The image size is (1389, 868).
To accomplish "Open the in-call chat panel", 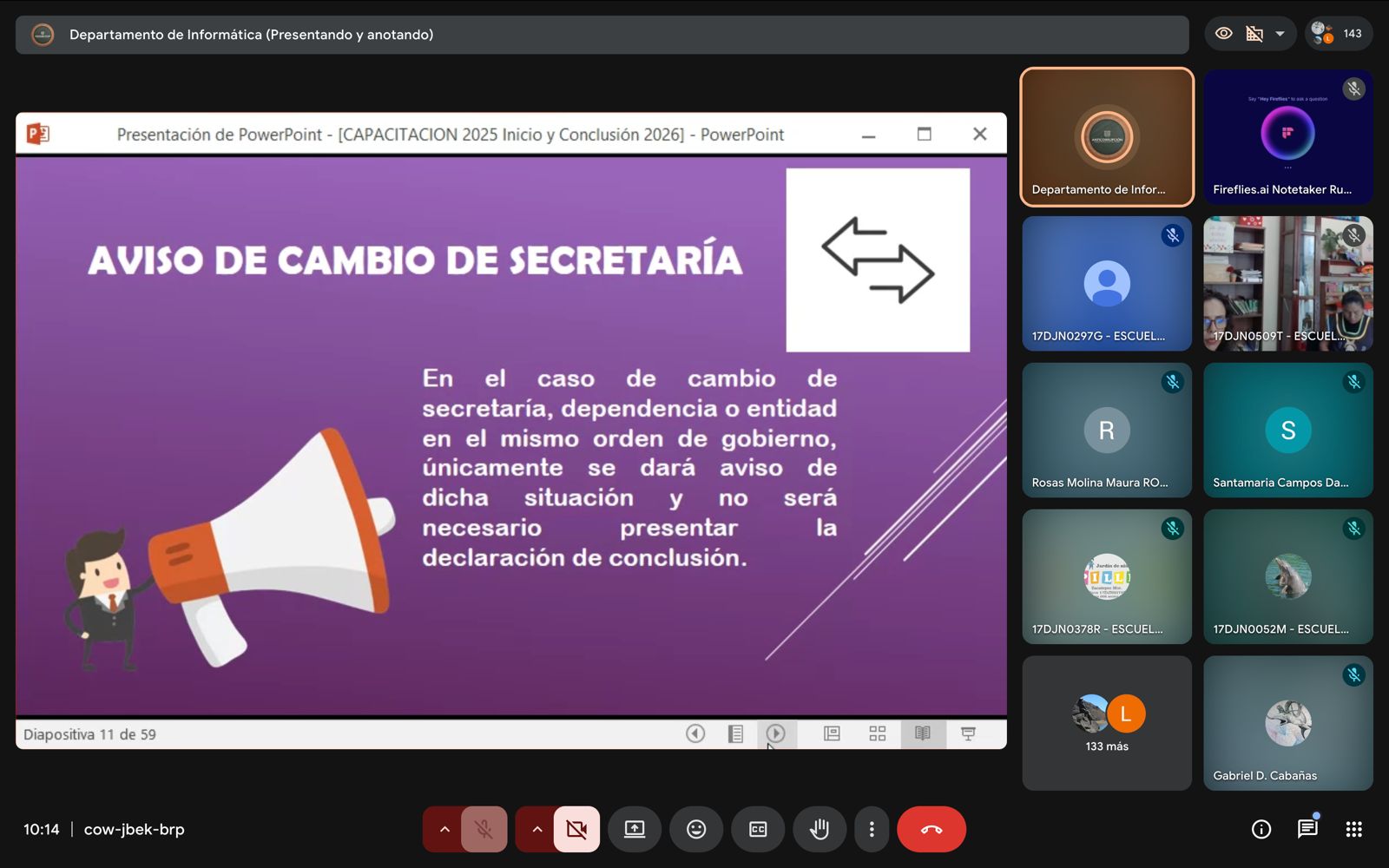I will click(x=1307, y=830).
